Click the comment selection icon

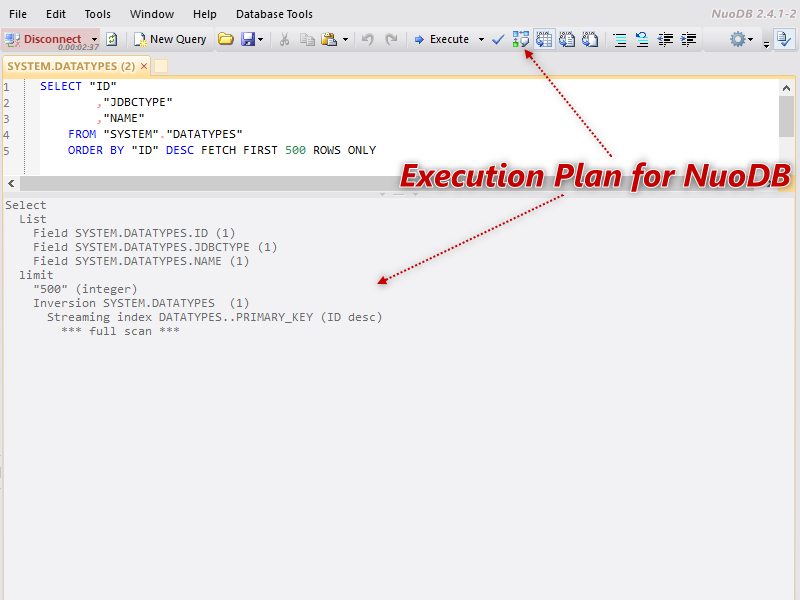click(642, 39)
